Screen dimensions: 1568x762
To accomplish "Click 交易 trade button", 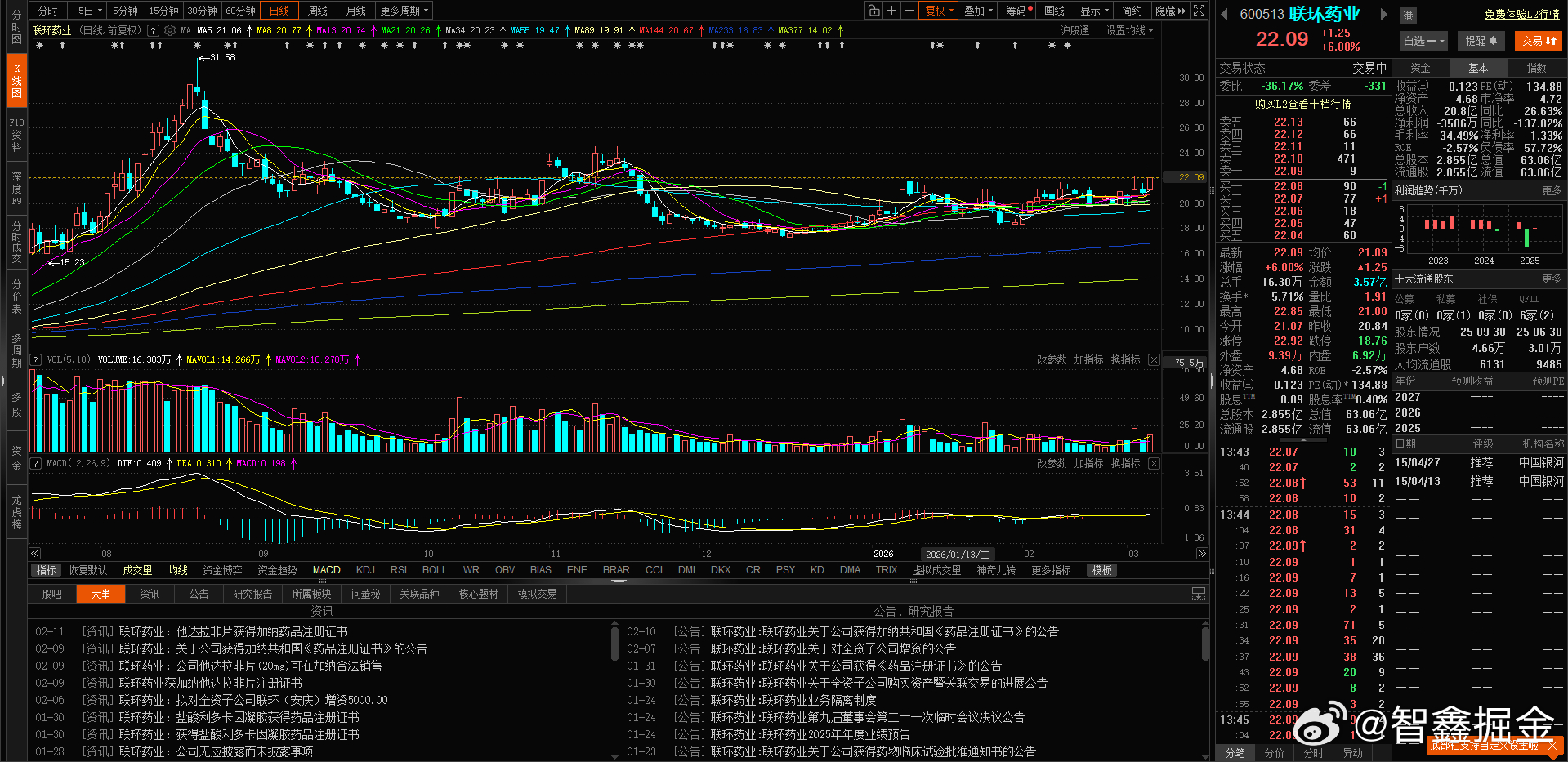I will pos(1539,41).
